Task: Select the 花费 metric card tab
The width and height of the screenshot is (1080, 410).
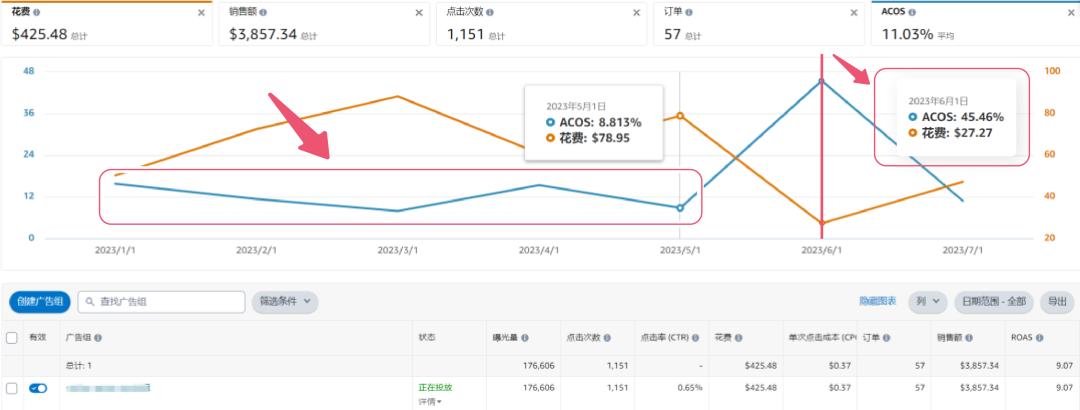Action: click(x=106, y=24)
